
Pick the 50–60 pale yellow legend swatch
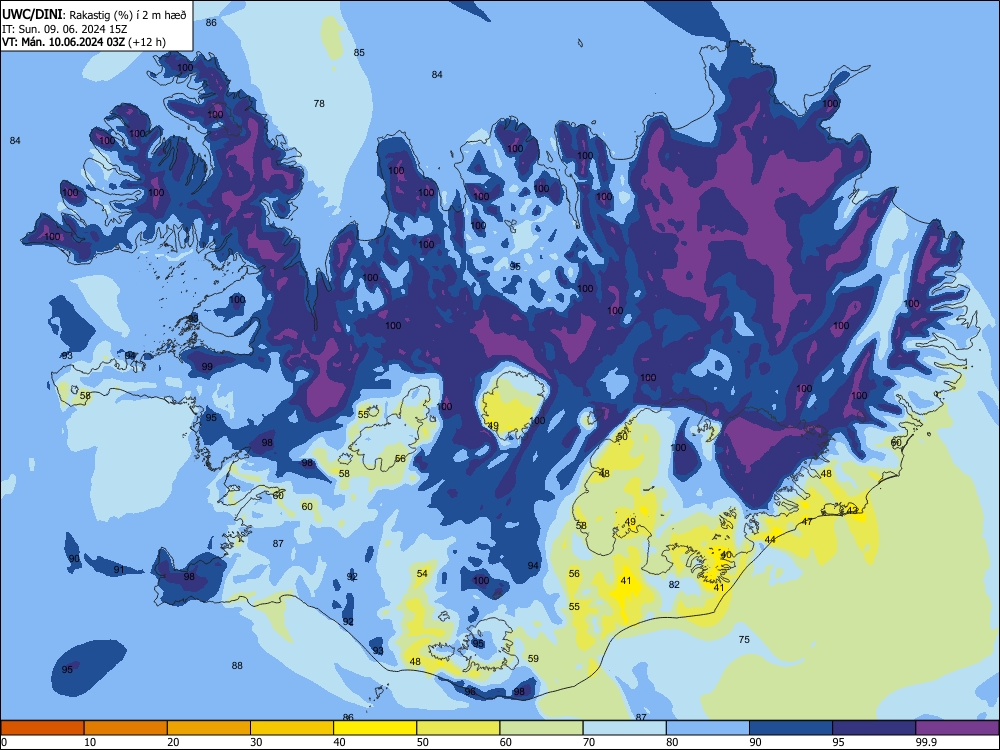coord(458,728)
